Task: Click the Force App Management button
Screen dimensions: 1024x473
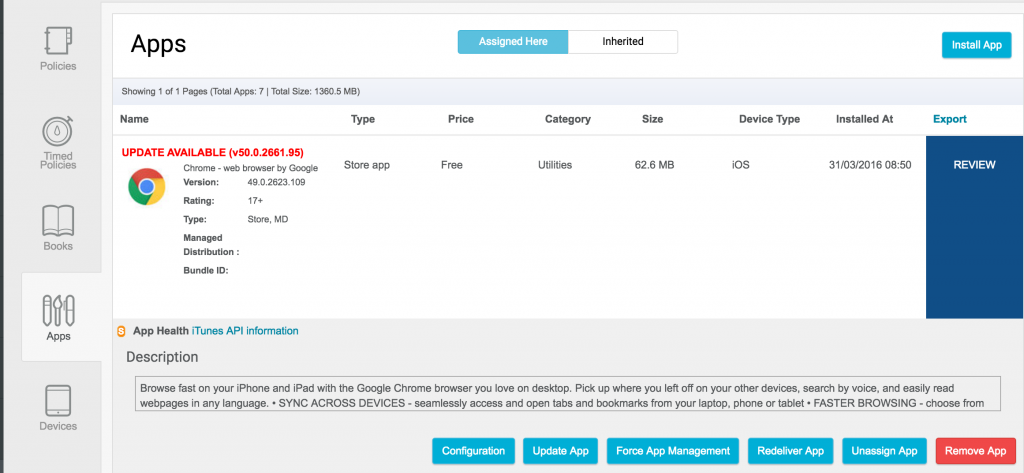Action: (x=673, y=451)
